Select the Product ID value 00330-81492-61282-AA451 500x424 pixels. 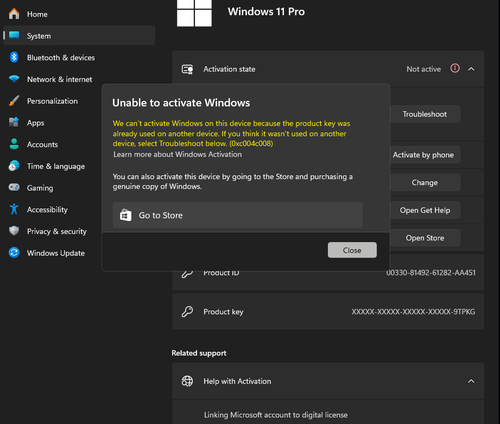click(431, 273)
